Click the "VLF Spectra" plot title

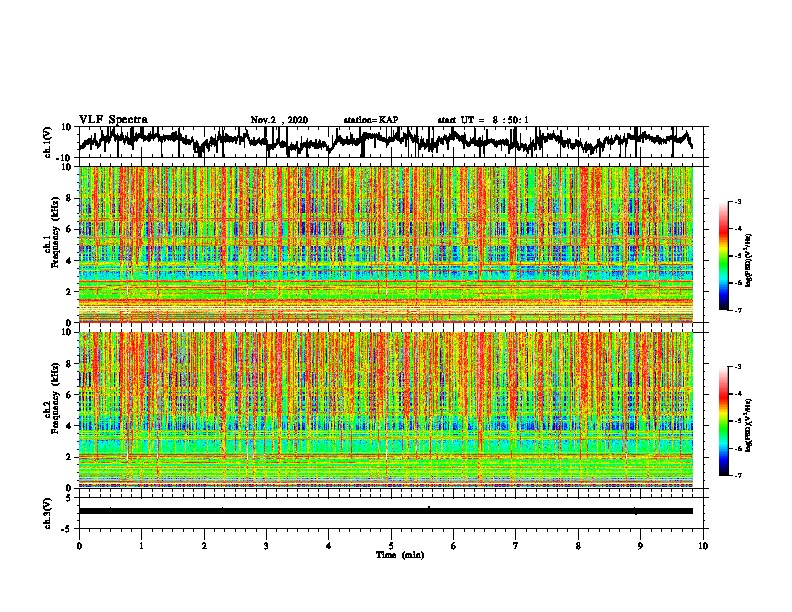[x=113, y=120]
